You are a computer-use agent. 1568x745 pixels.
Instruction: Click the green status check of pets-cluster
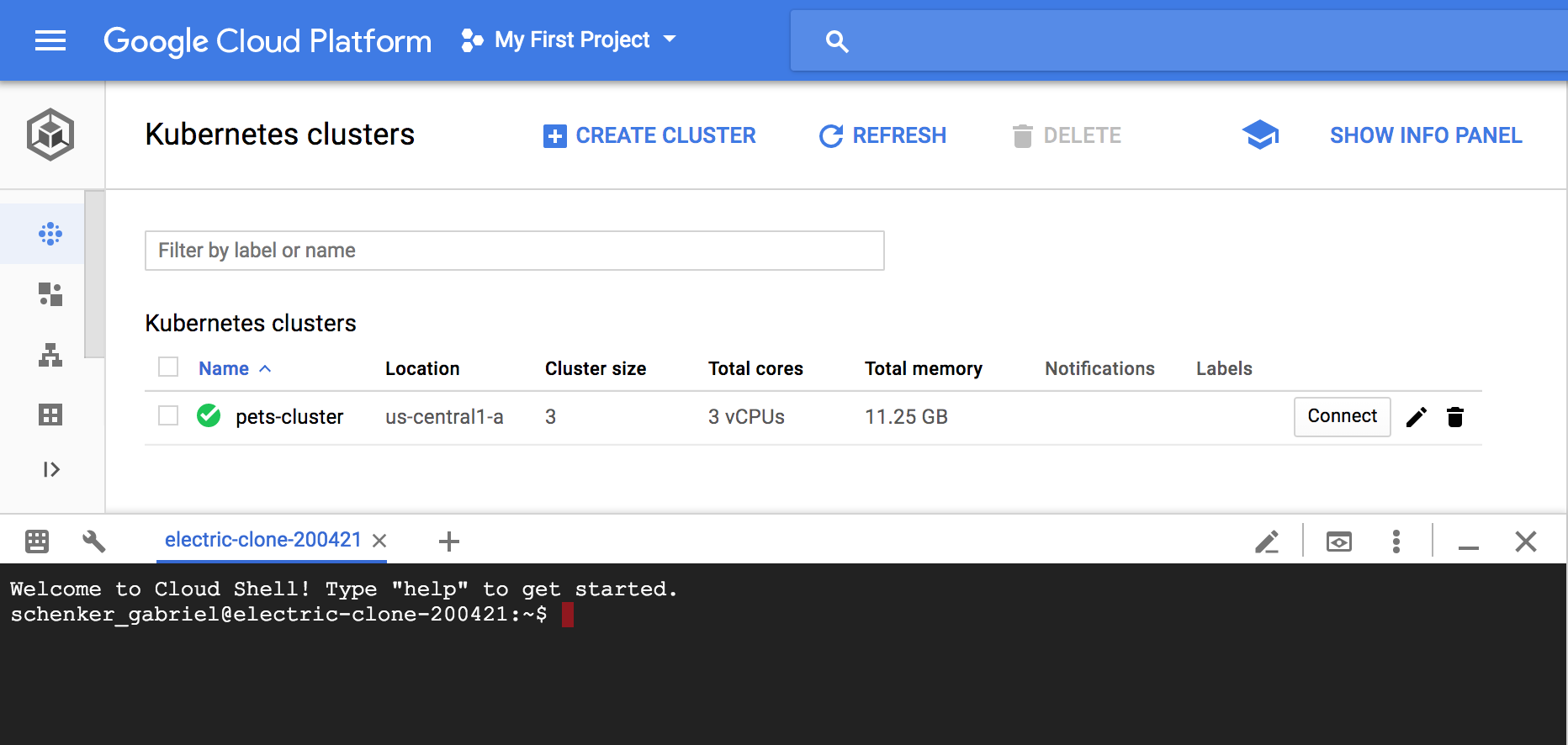point(209,415)
